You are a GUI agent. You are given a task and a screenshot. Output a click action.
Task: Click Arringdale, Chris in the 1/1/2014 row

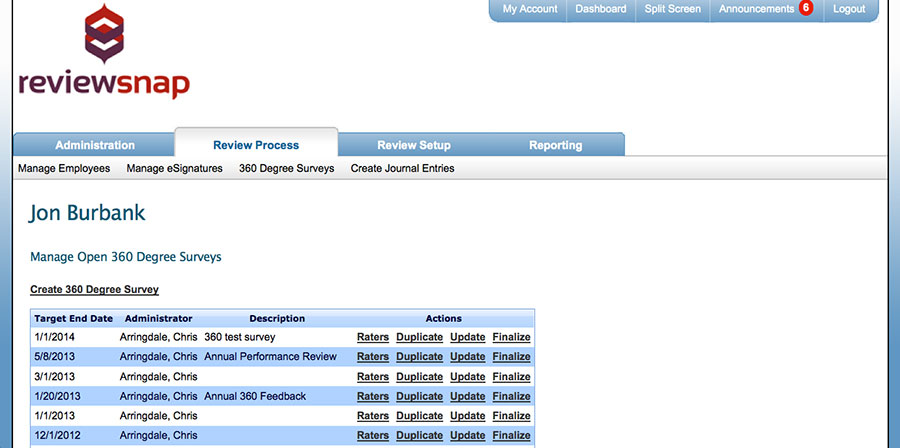[x=158, y=337]
